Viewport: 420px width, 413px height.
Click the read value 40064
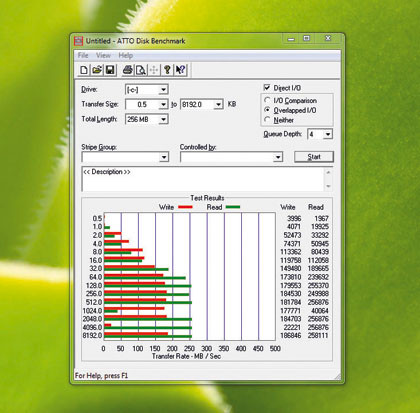coord(320,311)
